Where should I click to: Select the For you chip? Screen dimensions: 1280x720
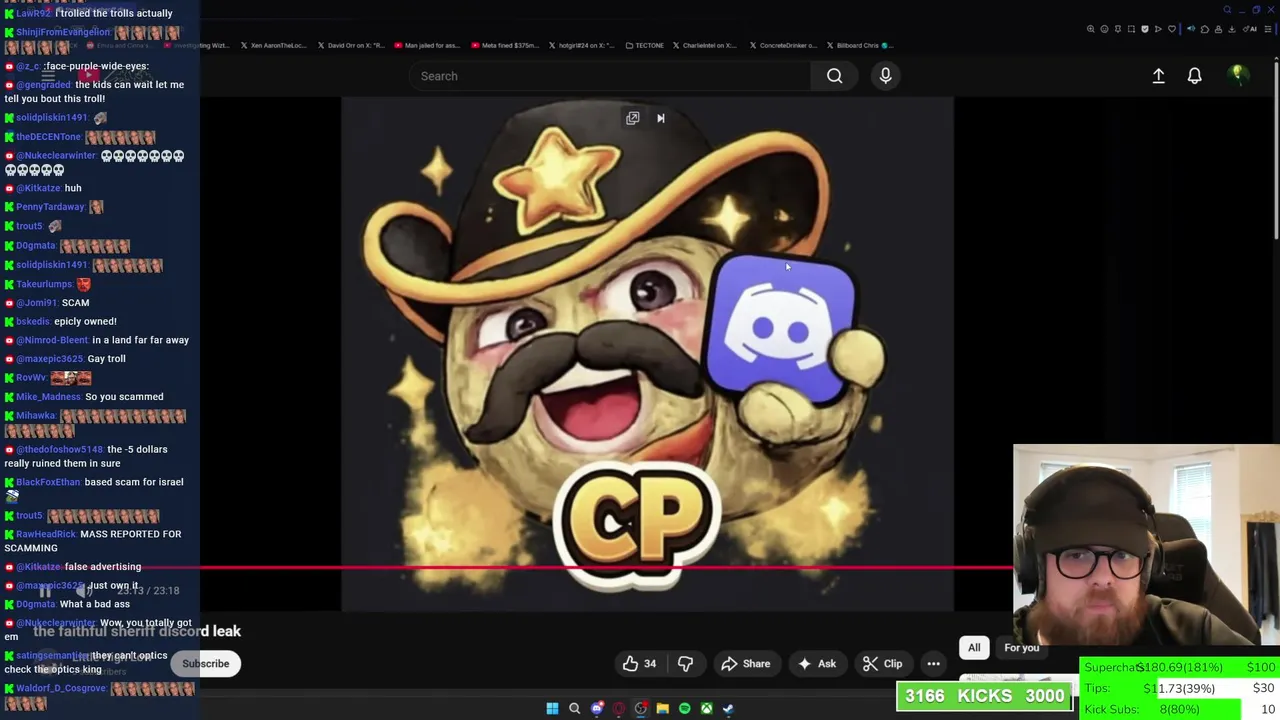tap(1021, 648)
